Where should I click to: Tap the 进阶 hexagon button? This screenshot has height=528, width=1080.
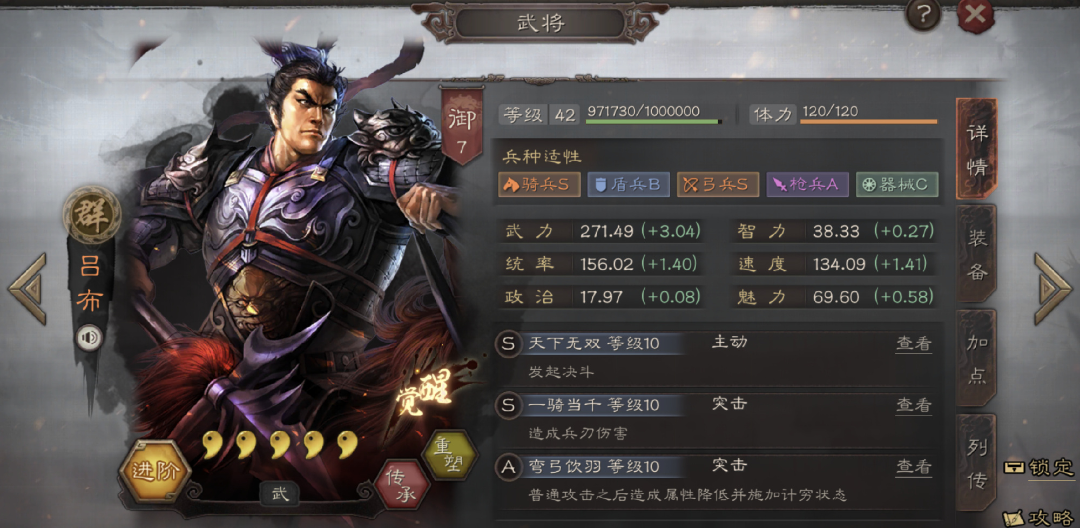coord(154,472)
